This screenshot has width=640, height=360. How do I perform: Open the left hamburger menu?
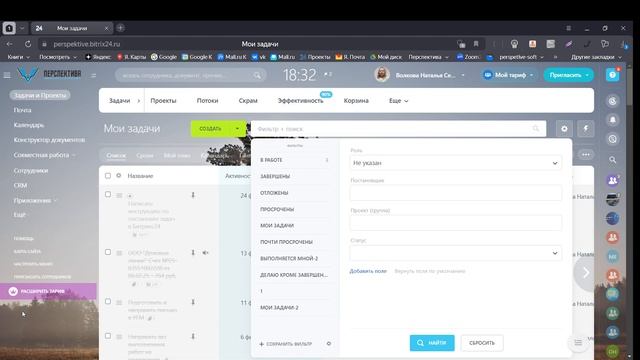pyautogui.click(x=7, y=75)
